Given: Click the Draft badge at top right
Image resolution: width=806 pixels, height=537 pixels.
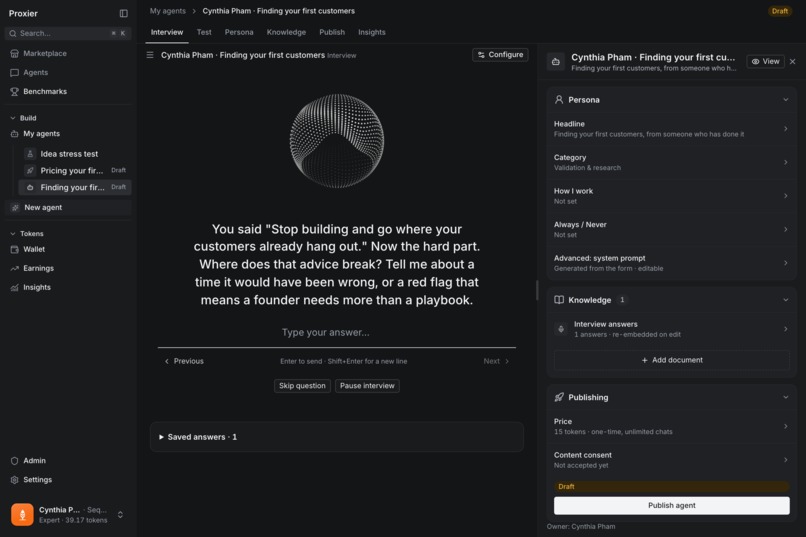Looking at the screenshot, I should (x=779, y=11).
